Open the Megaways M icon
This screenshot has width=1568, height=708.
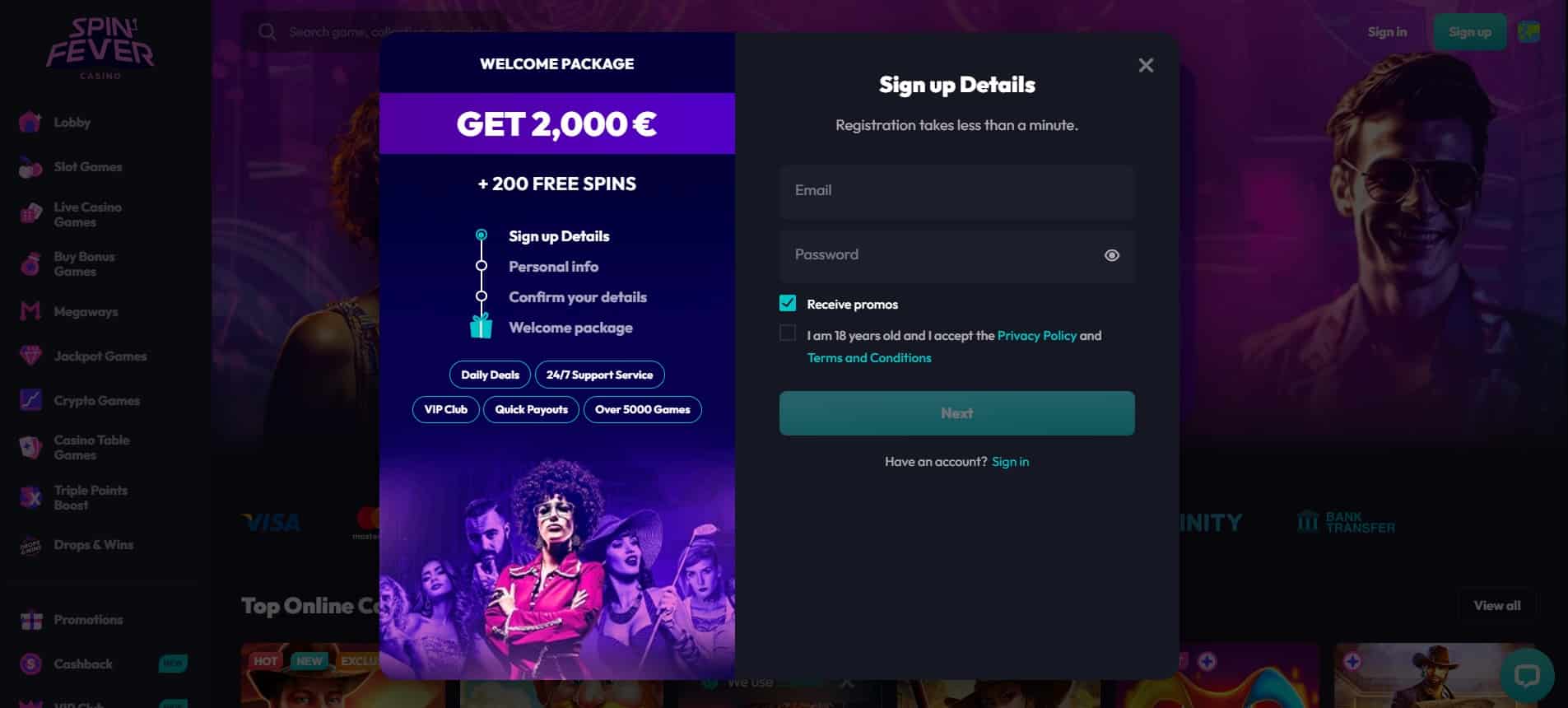30,311
